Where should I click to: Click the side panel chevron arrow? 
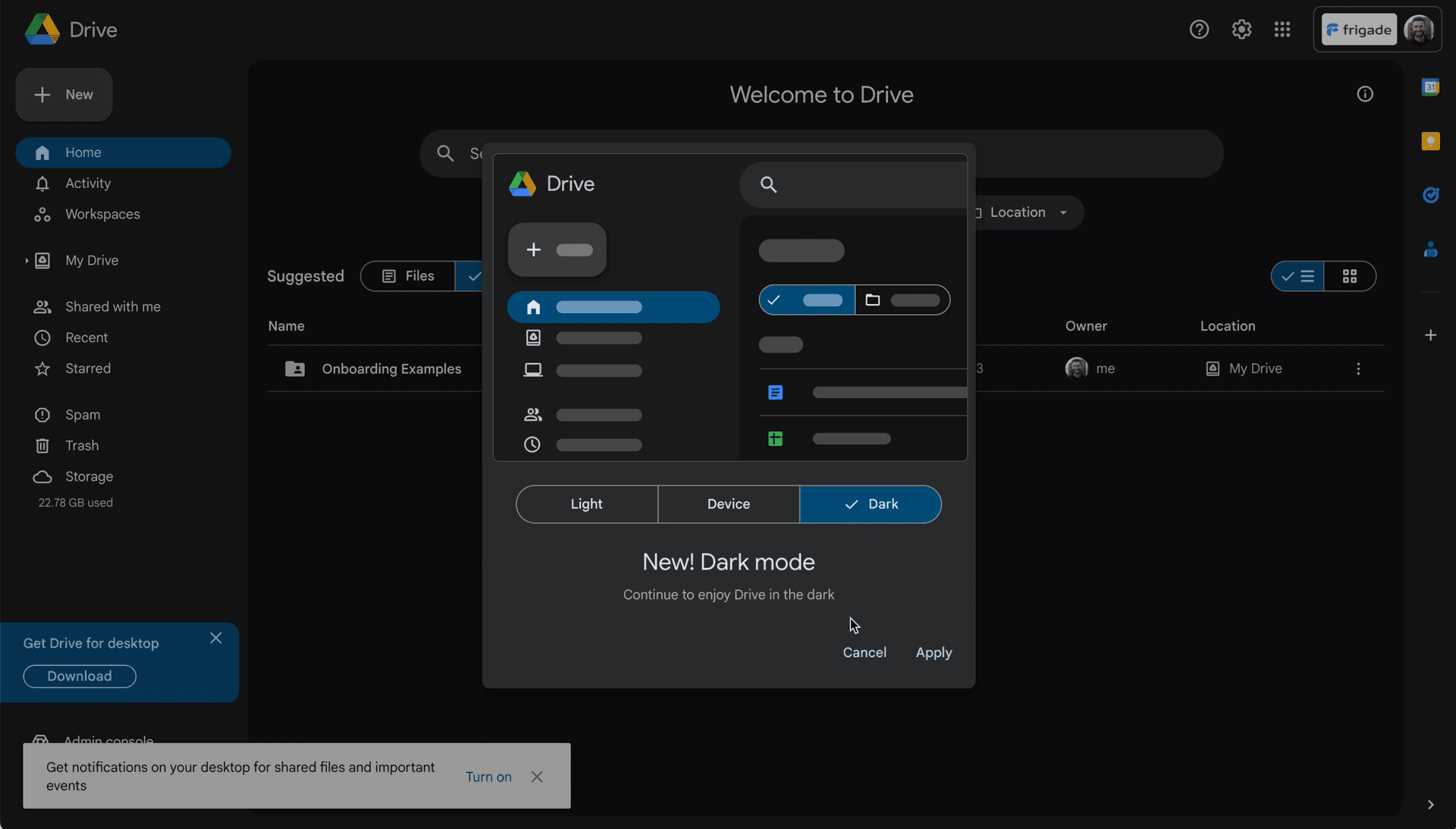[x=1431, y=805]
